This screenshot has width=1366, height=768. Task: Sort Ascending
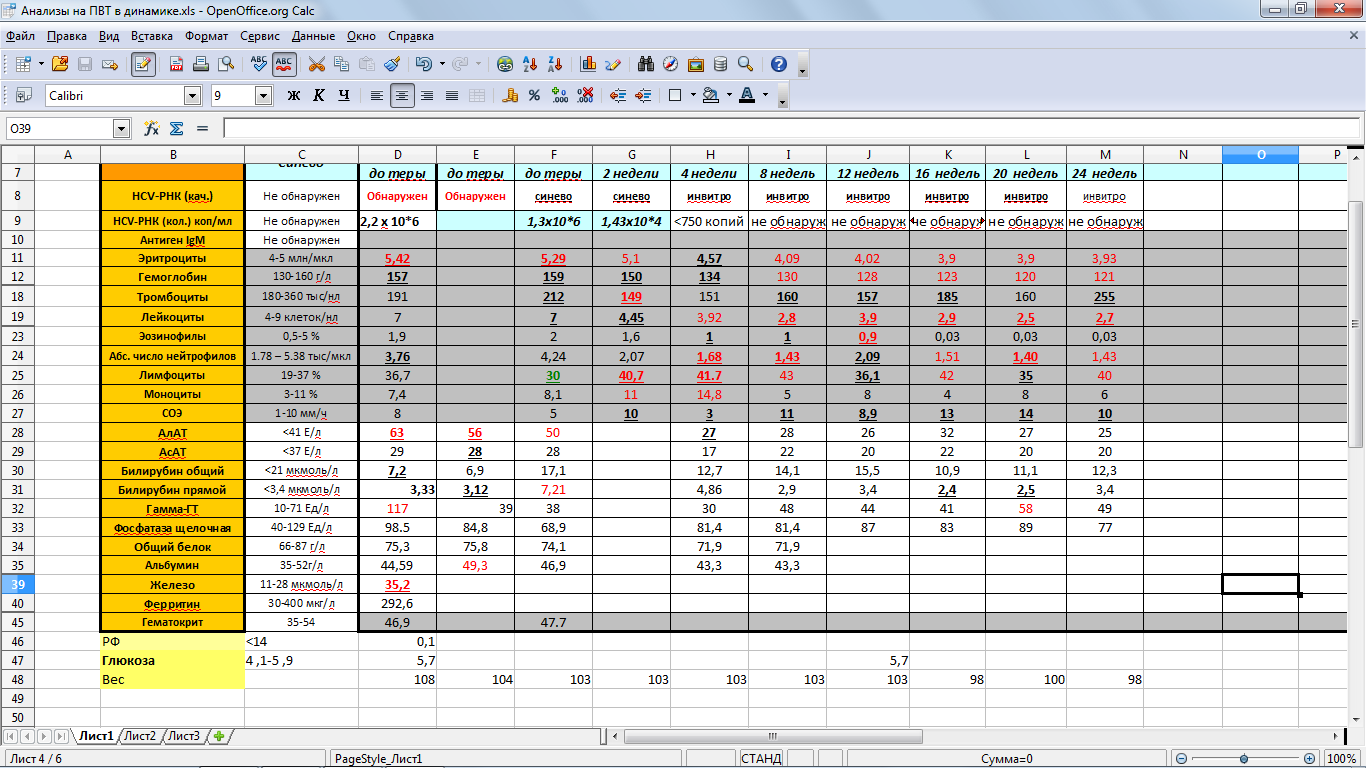[530, 64]
